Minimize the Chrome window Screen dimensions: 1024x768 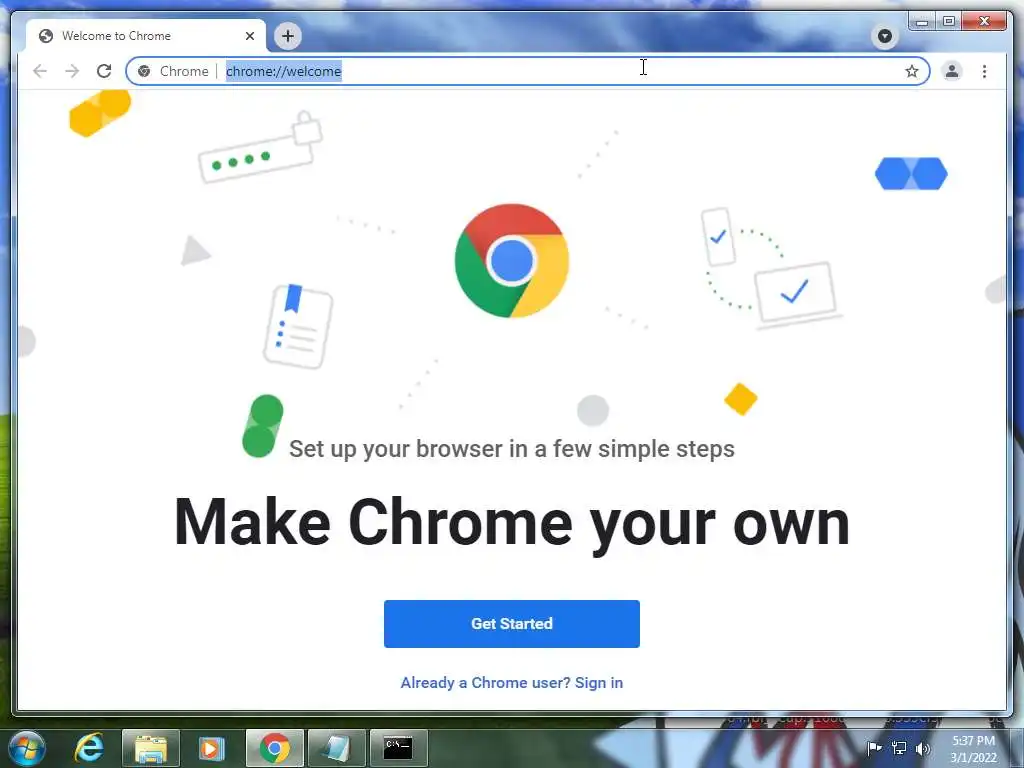pyautogui.click(x=921, y=22)
